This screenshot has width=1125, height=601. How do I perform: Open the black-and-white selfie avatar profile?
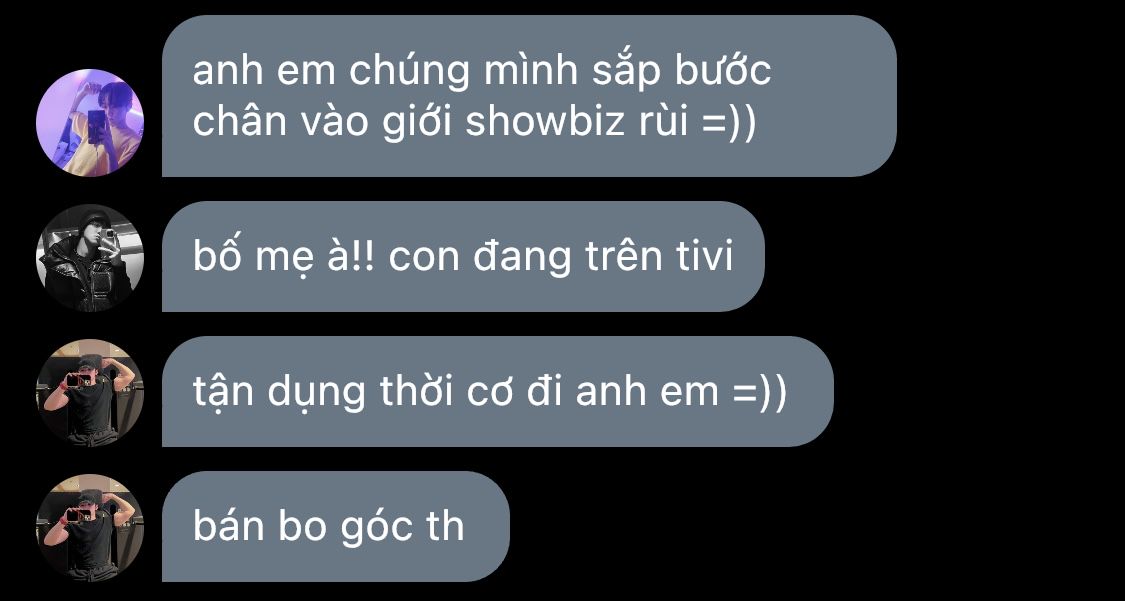tap(90, 257)
